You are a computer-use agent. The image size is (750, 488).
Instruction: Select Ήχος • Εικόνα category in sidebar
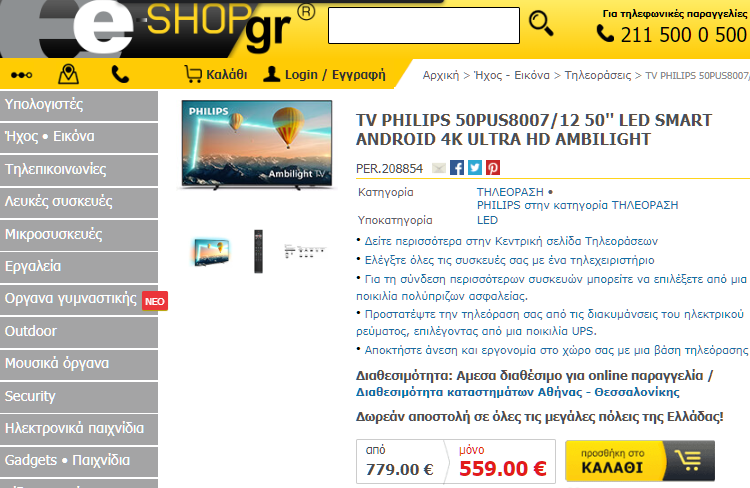click(79, 137)
